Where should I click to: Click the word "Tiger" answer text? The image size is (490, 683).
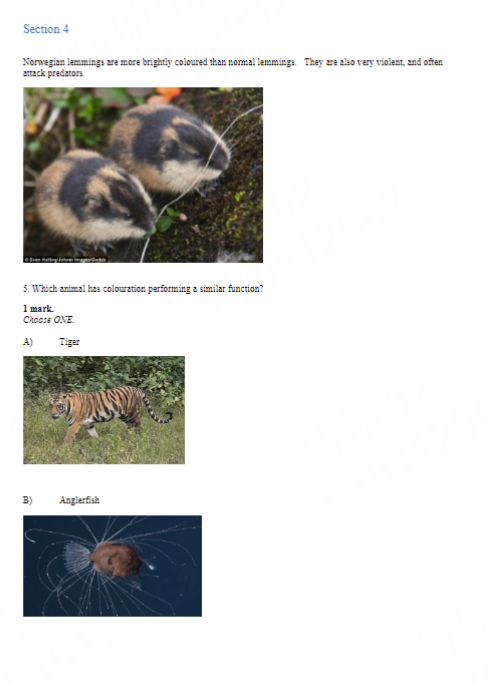tap(69, 342)
